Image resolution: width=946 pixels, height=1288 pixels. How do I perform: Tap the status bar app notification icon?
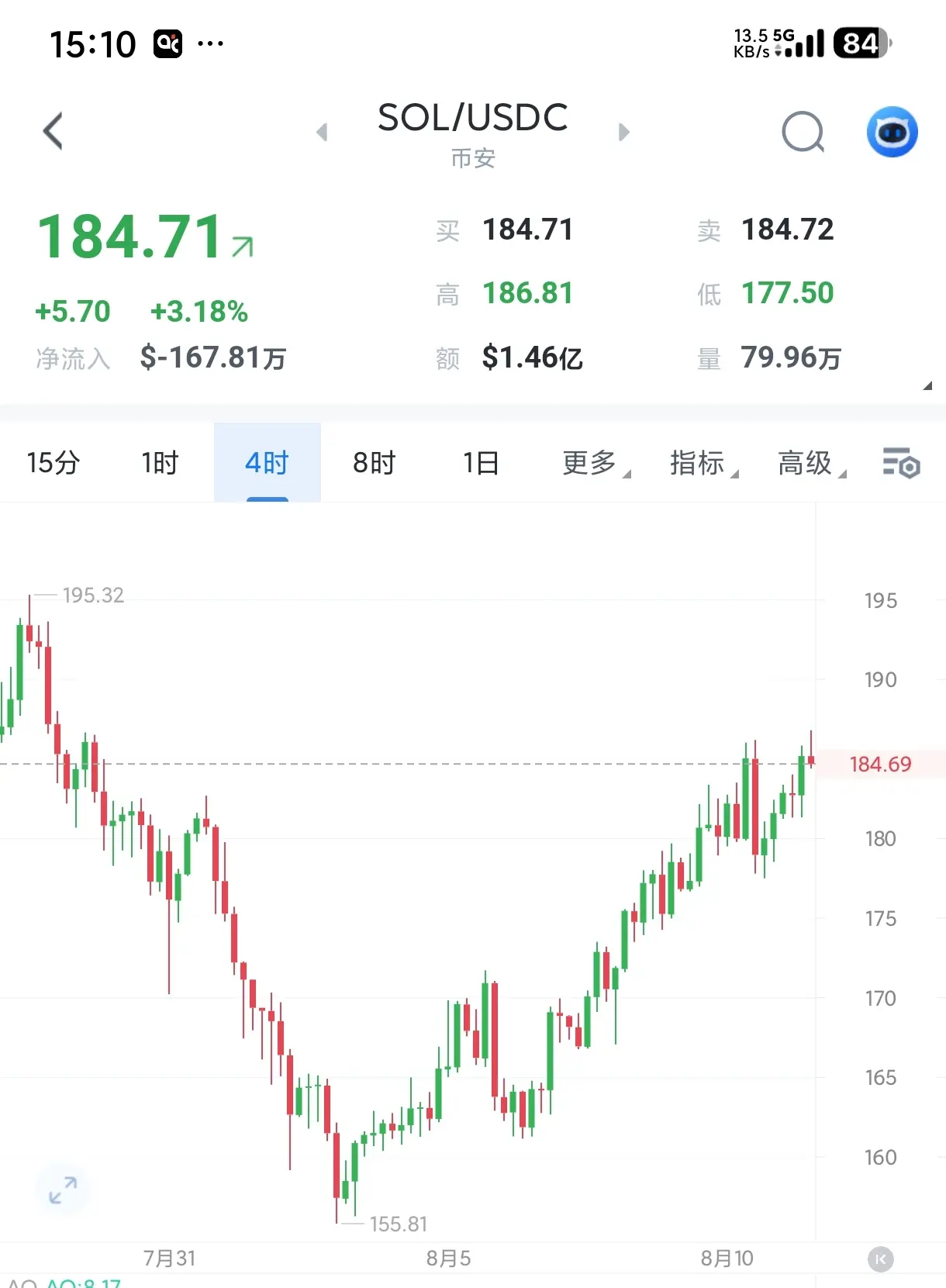(168, 43)
